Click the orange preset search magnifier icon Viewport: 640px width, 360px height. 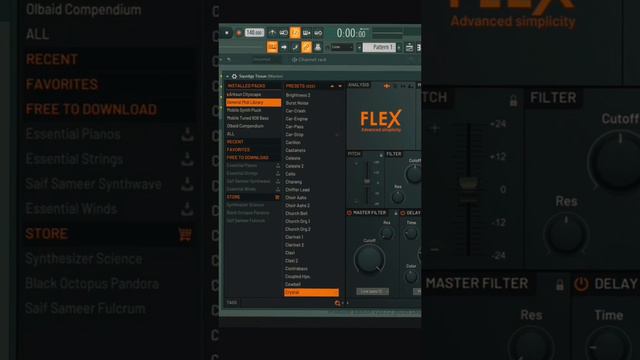337,303
